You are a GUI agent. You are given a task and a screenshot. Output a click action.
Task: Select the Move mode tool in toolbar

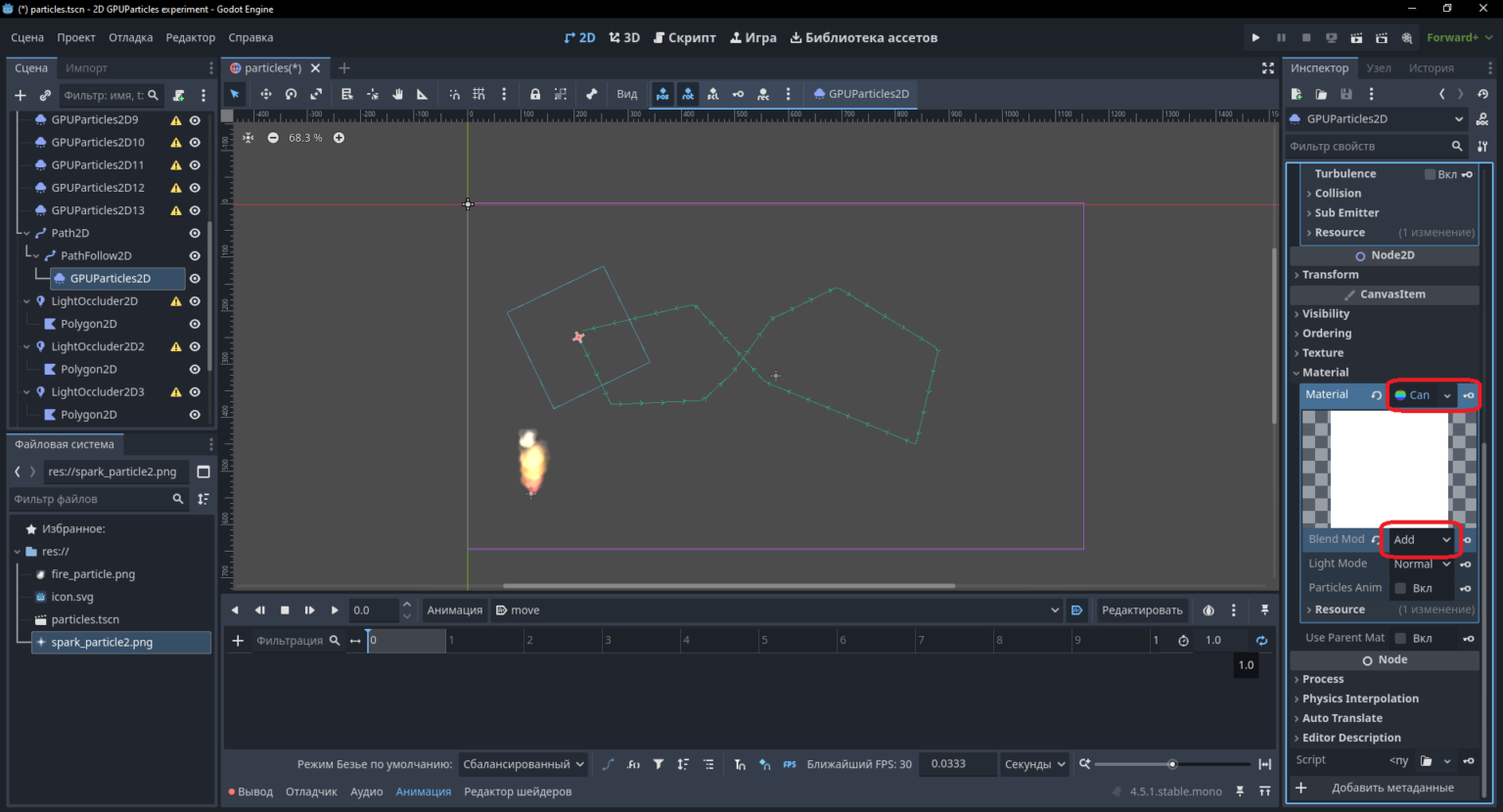(x=265, y=94)
